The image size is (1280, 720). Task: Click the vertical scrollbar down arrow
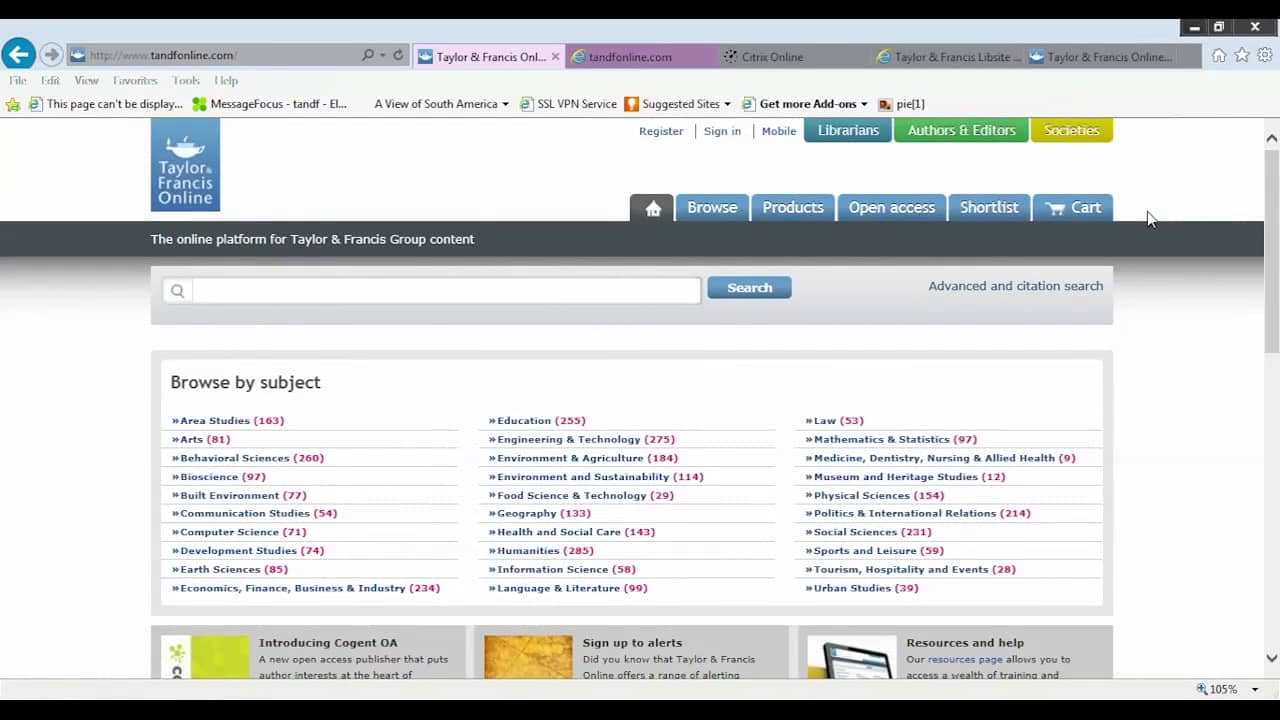(x=1272, y=658)
